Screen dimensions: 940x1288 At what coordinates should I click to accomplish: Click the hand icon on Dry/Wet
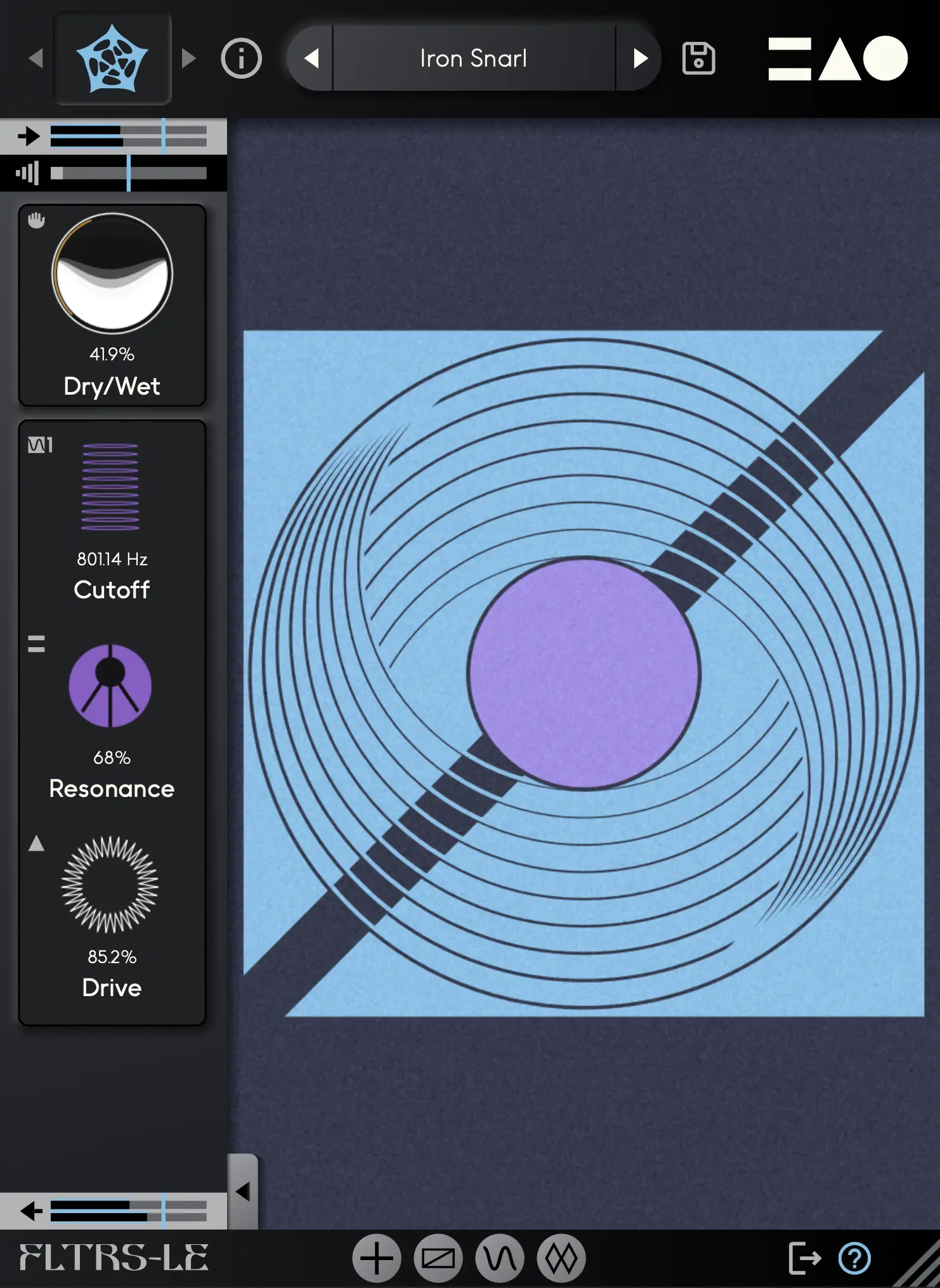[36, 220]
